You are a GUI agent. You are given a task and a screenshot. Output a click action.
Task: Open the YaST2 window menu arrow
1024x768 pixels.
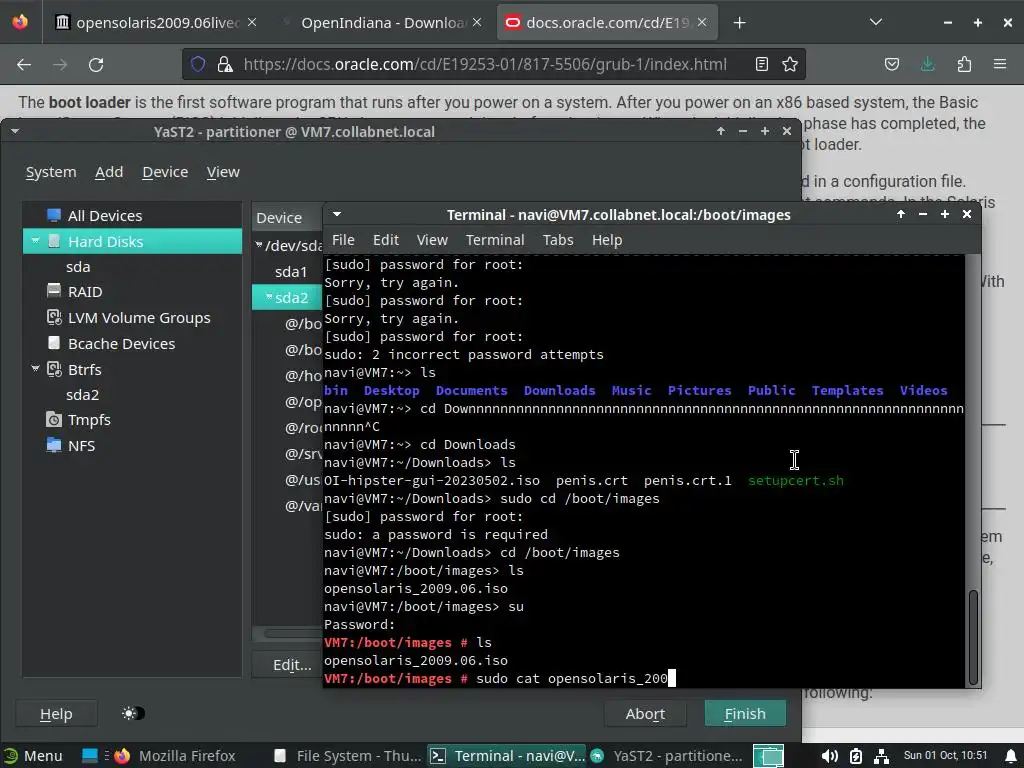14,131
